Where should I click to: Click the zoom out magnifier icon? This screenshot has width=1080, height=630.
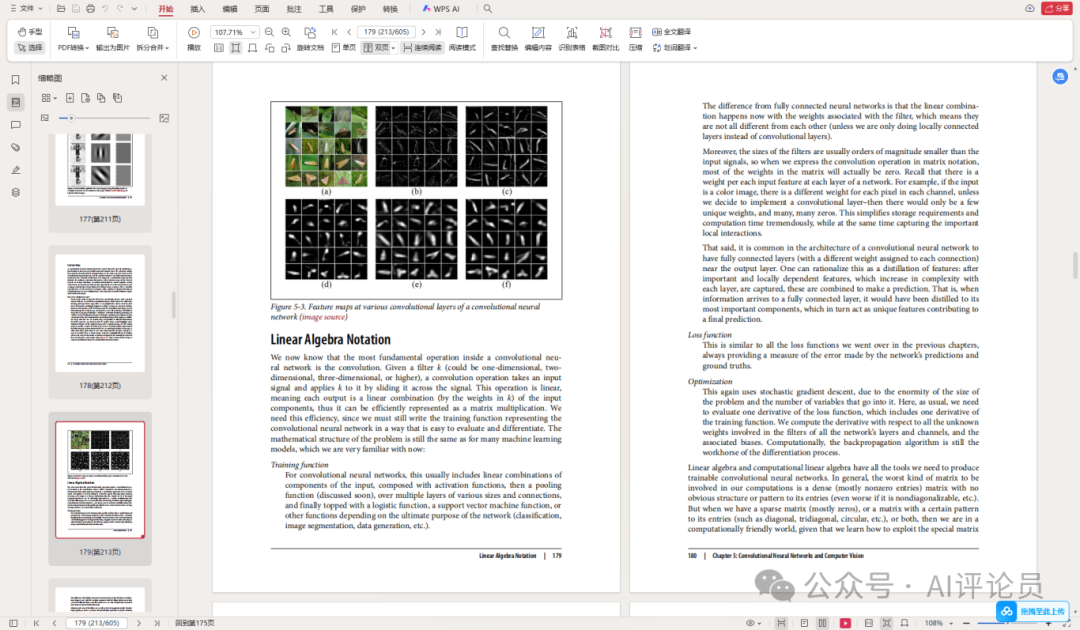pyautogui.click(x=269, y=32)
